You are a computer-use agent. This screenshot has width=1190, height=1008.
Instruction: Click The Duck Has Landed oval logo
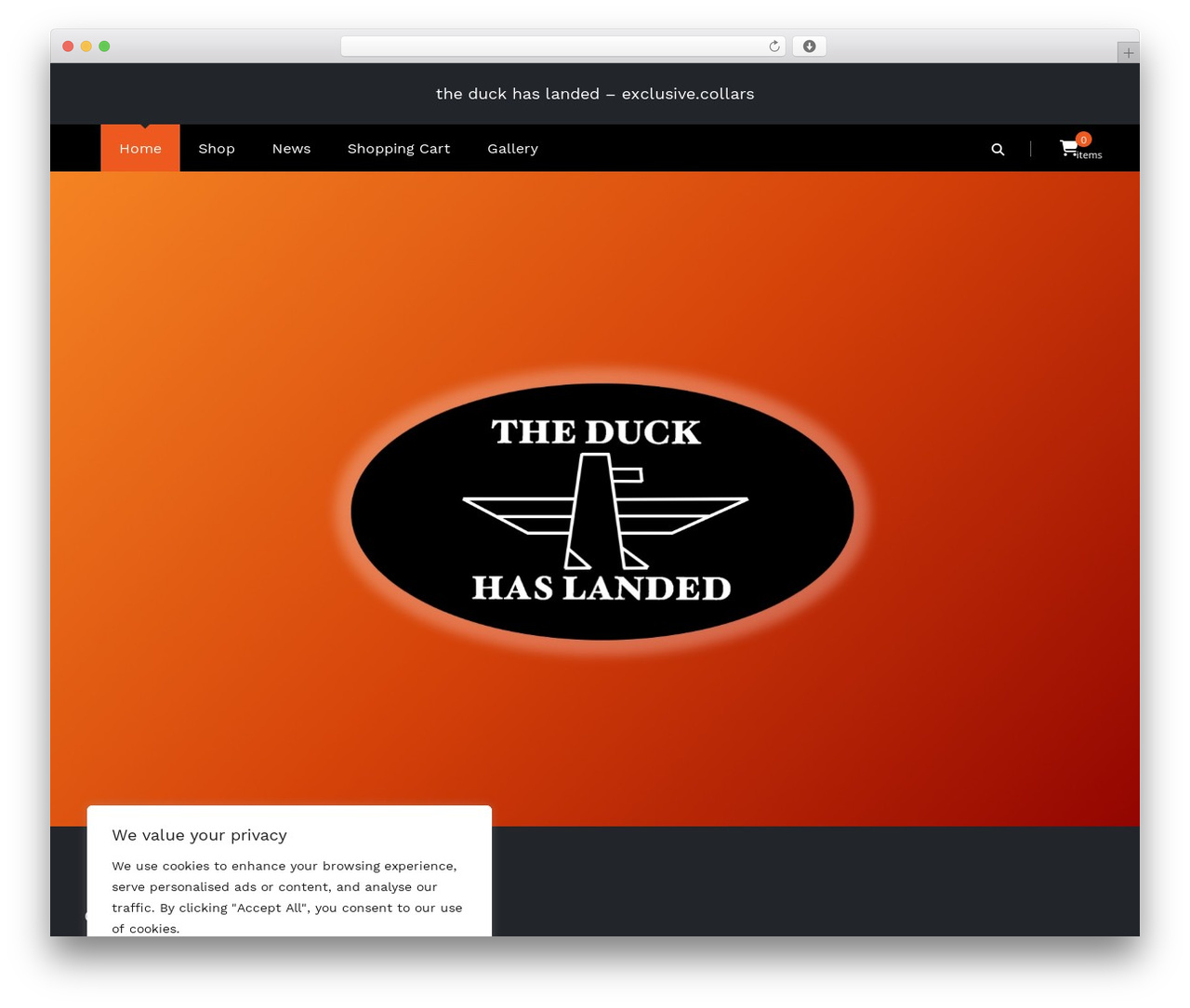click(602, 511)
